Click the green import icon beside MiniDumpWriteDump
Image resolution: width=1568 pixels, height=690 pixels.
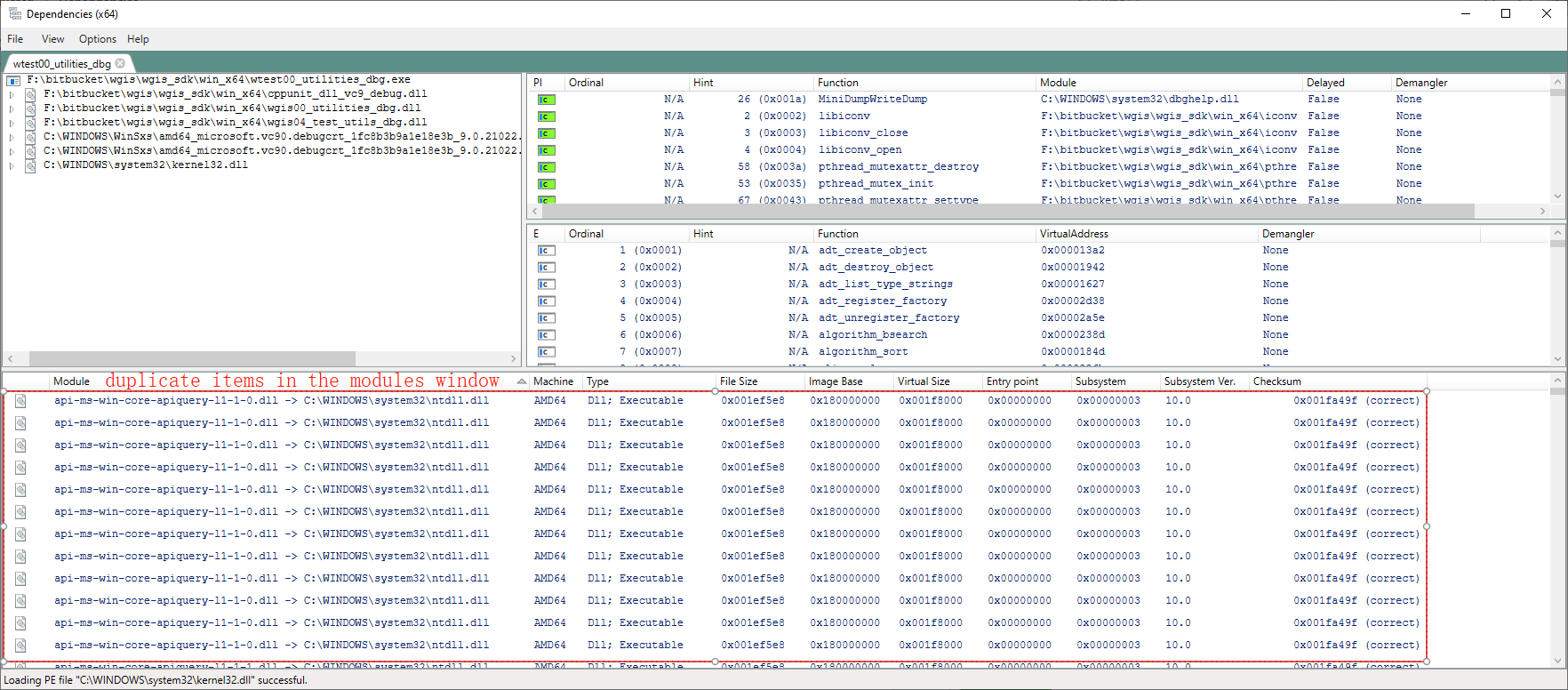click(x=546, y=100)
